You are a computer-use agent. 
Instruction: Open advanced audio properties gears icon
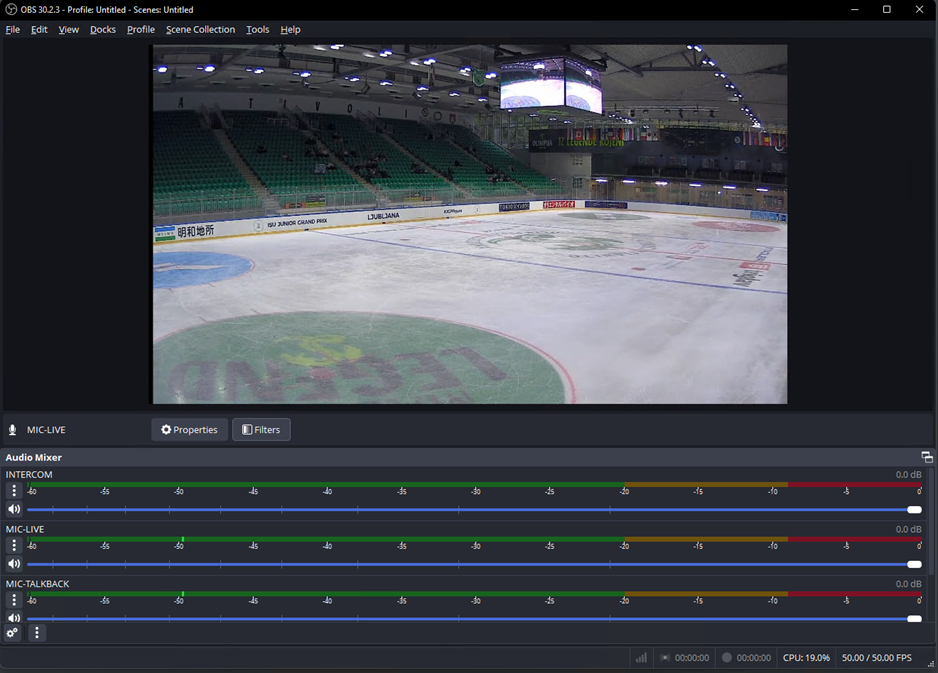(x=13, y=633)
